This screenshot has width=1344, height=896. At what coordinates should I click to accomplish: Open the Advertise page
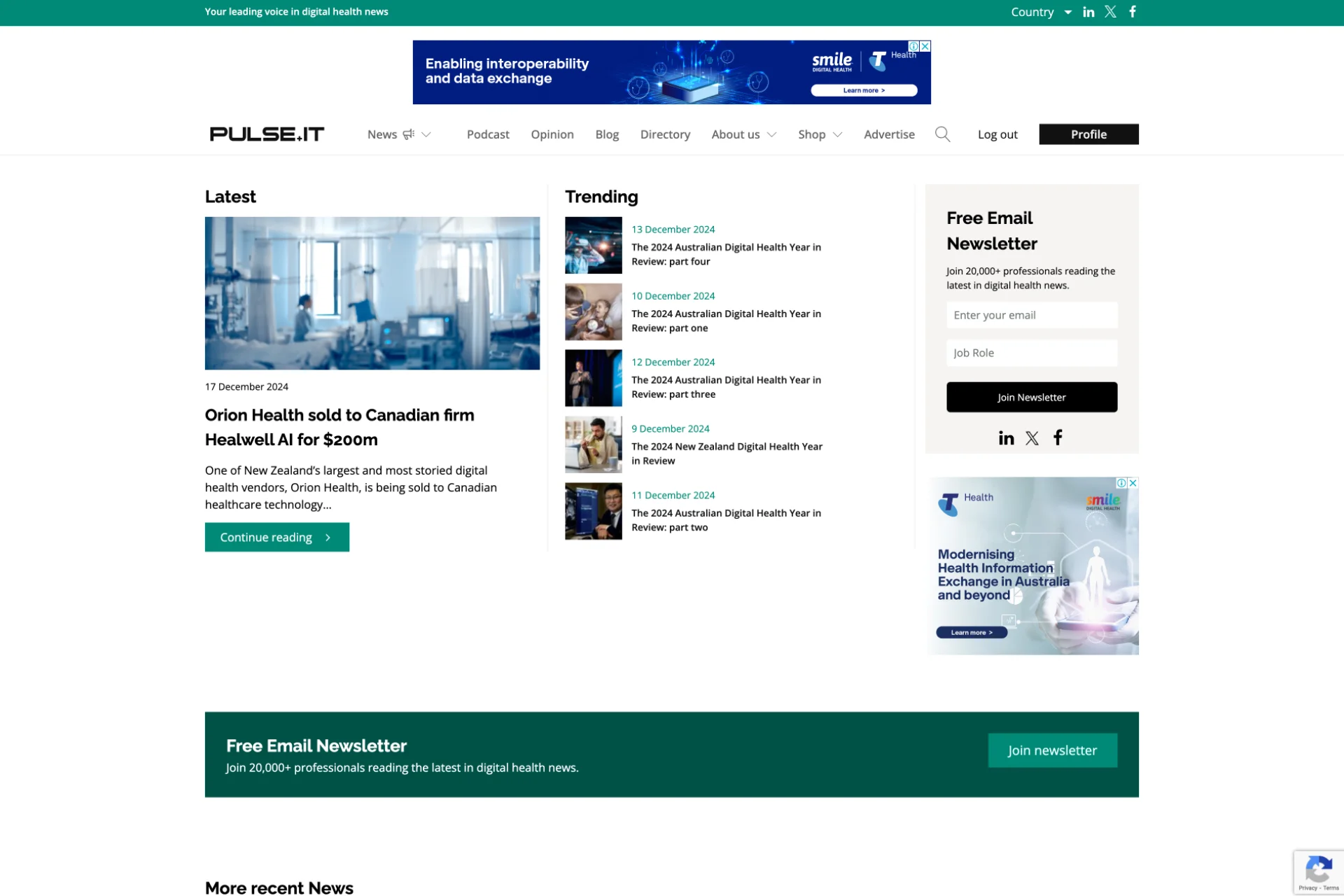(889, 134)
